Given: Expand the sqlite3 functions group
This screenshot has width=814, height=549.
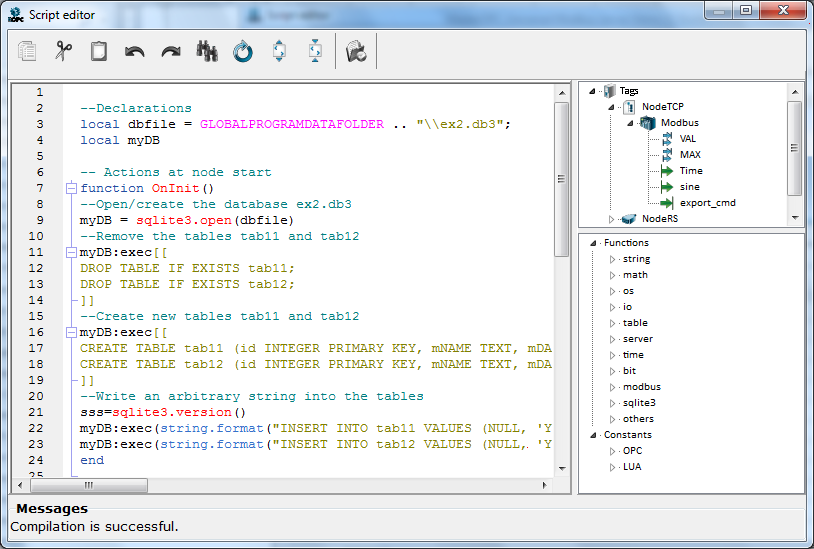Looking at the screenshot, I should 613,403.
